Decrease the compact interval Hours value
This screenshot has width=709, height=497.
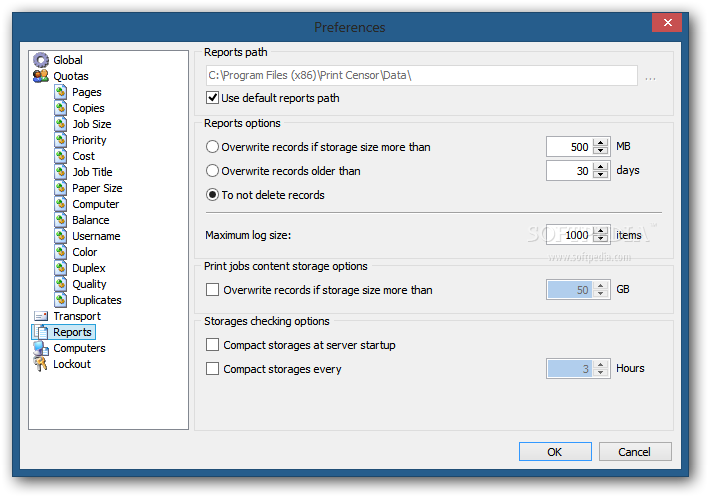click(600, 373)
